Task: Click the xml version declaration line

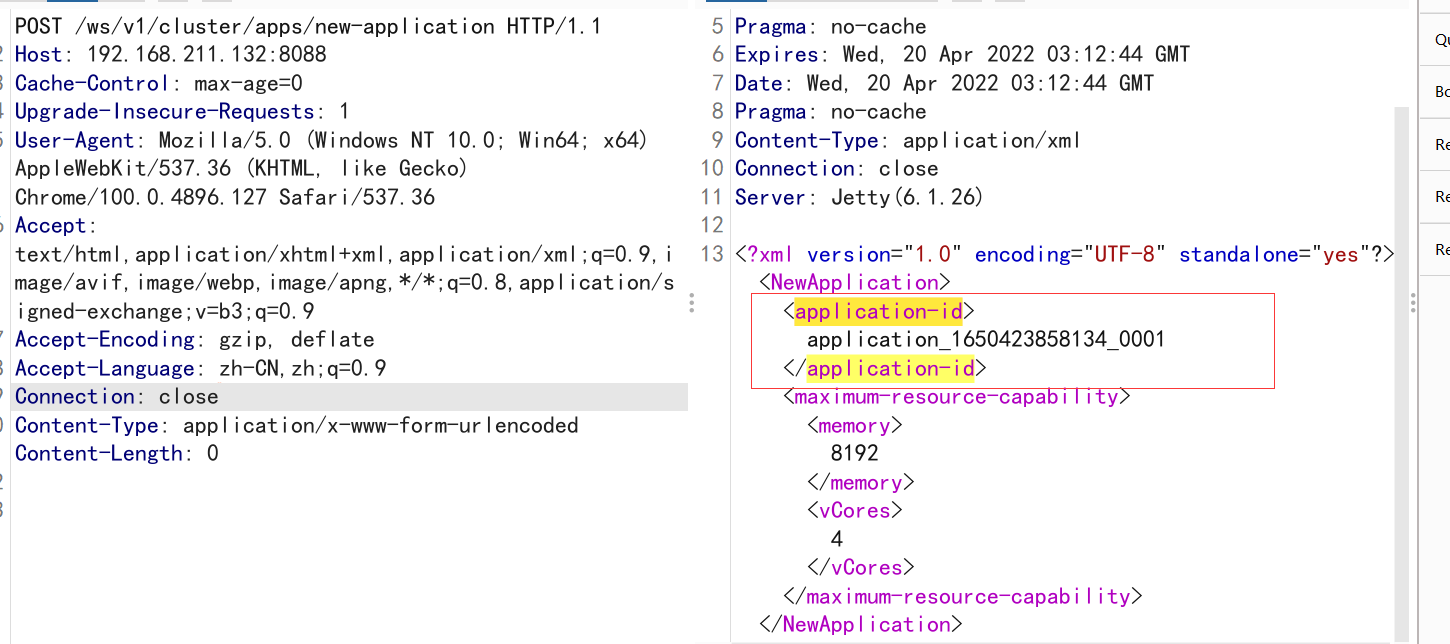Action: click(x=1064, y=255)
